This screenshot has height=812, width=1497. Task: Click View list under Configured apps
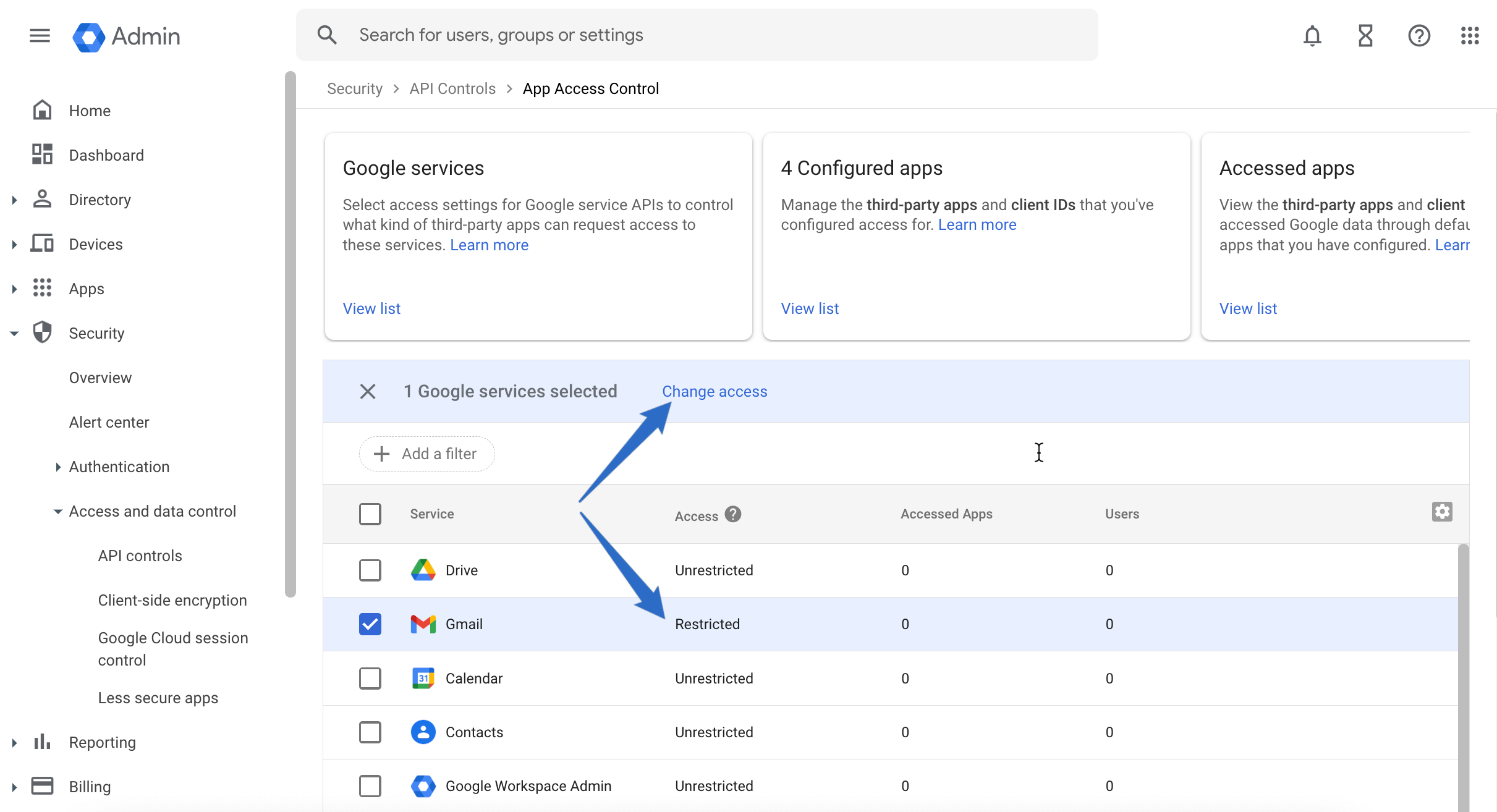tap(810, 308)
